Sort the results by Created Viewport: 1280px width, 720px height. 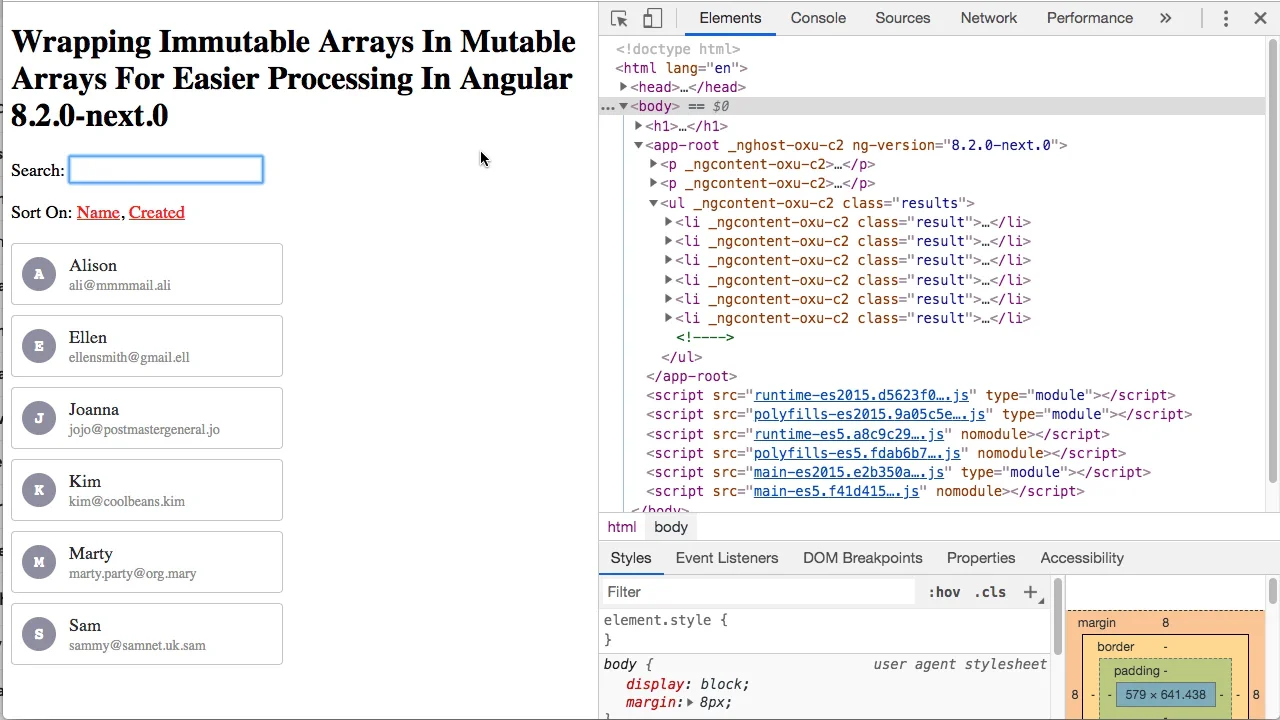156,212
